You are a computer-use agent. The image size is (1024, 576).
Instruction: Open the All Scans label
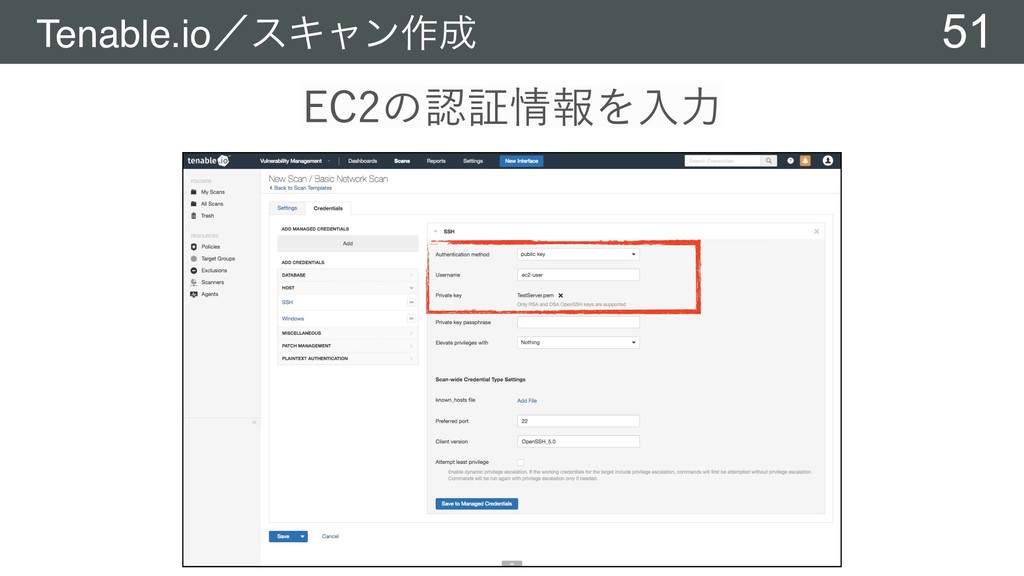[x=212, y=204]
